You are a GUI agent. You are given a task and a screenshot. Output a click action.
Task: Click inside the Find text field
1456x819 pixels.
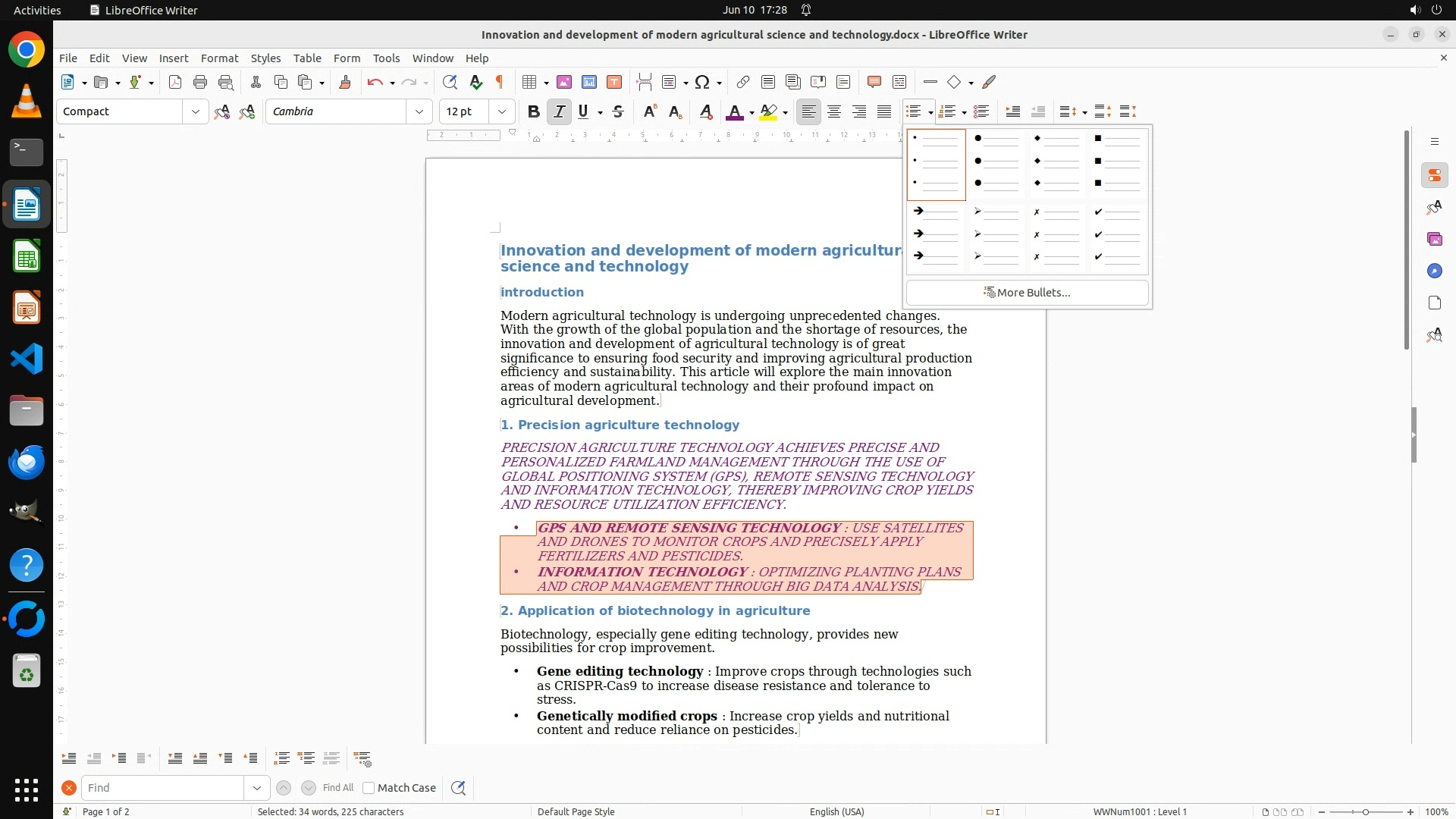tap(163, 788)
